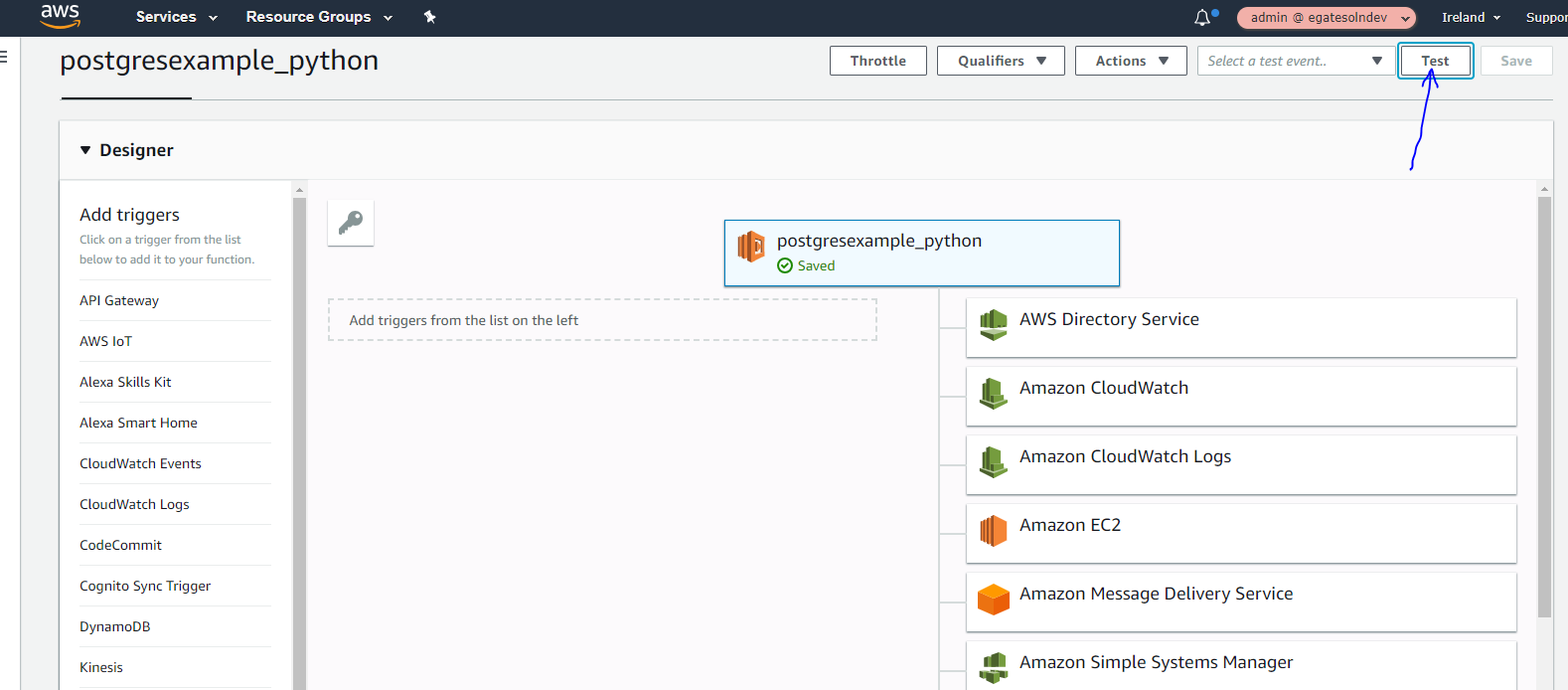Open the Qualifiers dropdown

pyautogui.click(x=1001, y=61)
